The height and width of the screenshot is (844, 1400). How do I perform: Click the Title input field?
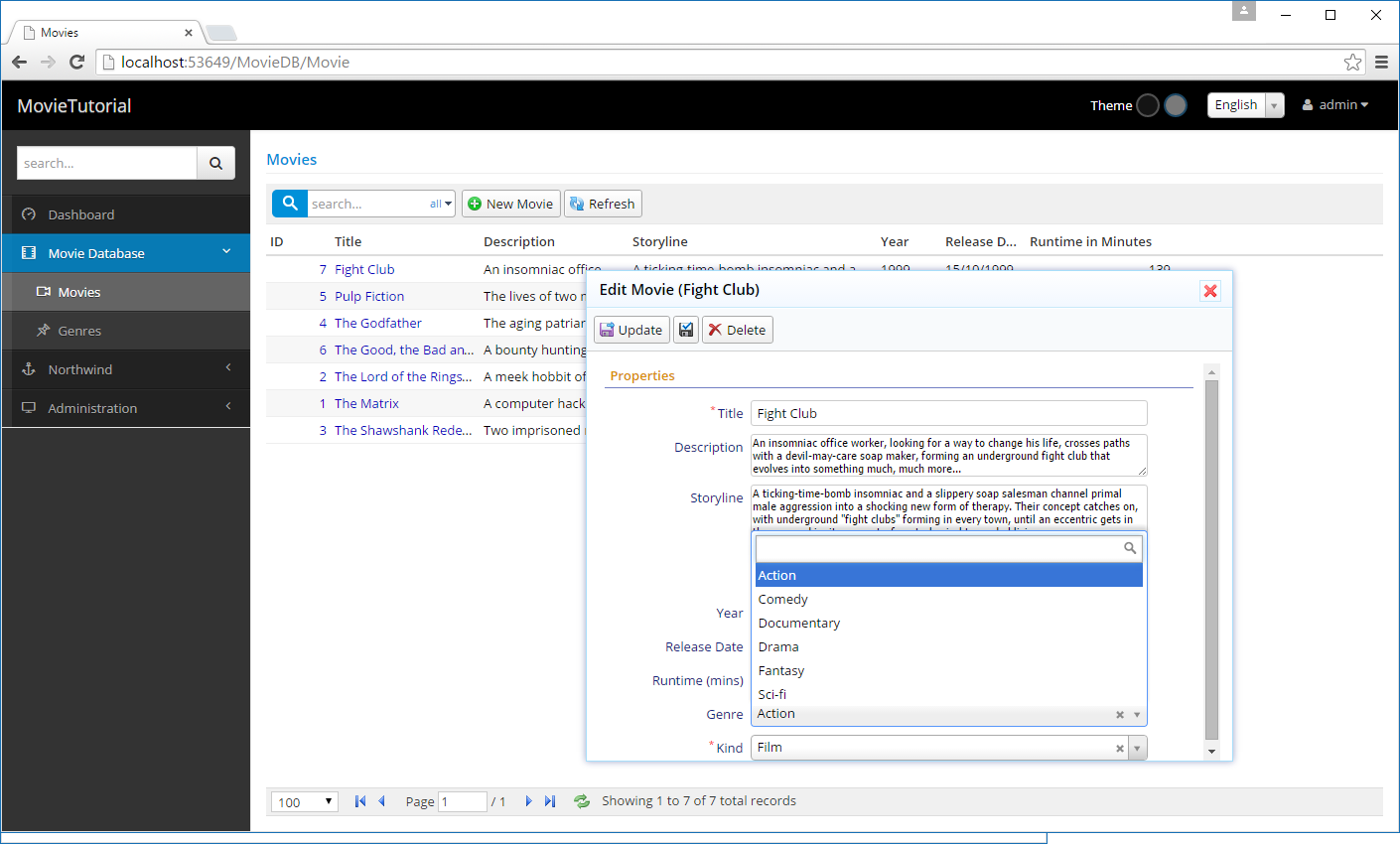pos(948,413)
